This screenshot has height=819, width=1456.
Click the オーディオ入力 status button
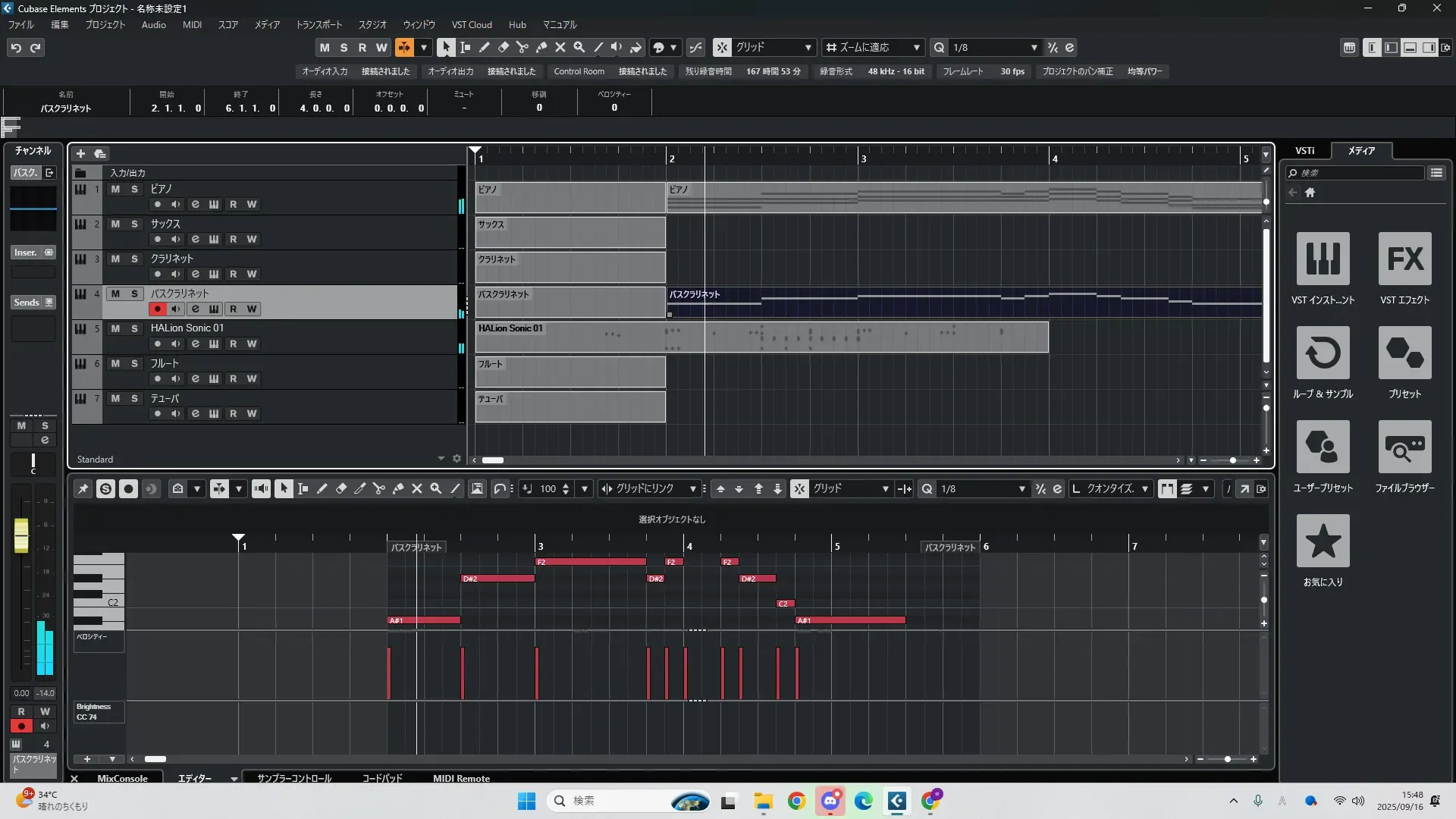coord(325,71)
